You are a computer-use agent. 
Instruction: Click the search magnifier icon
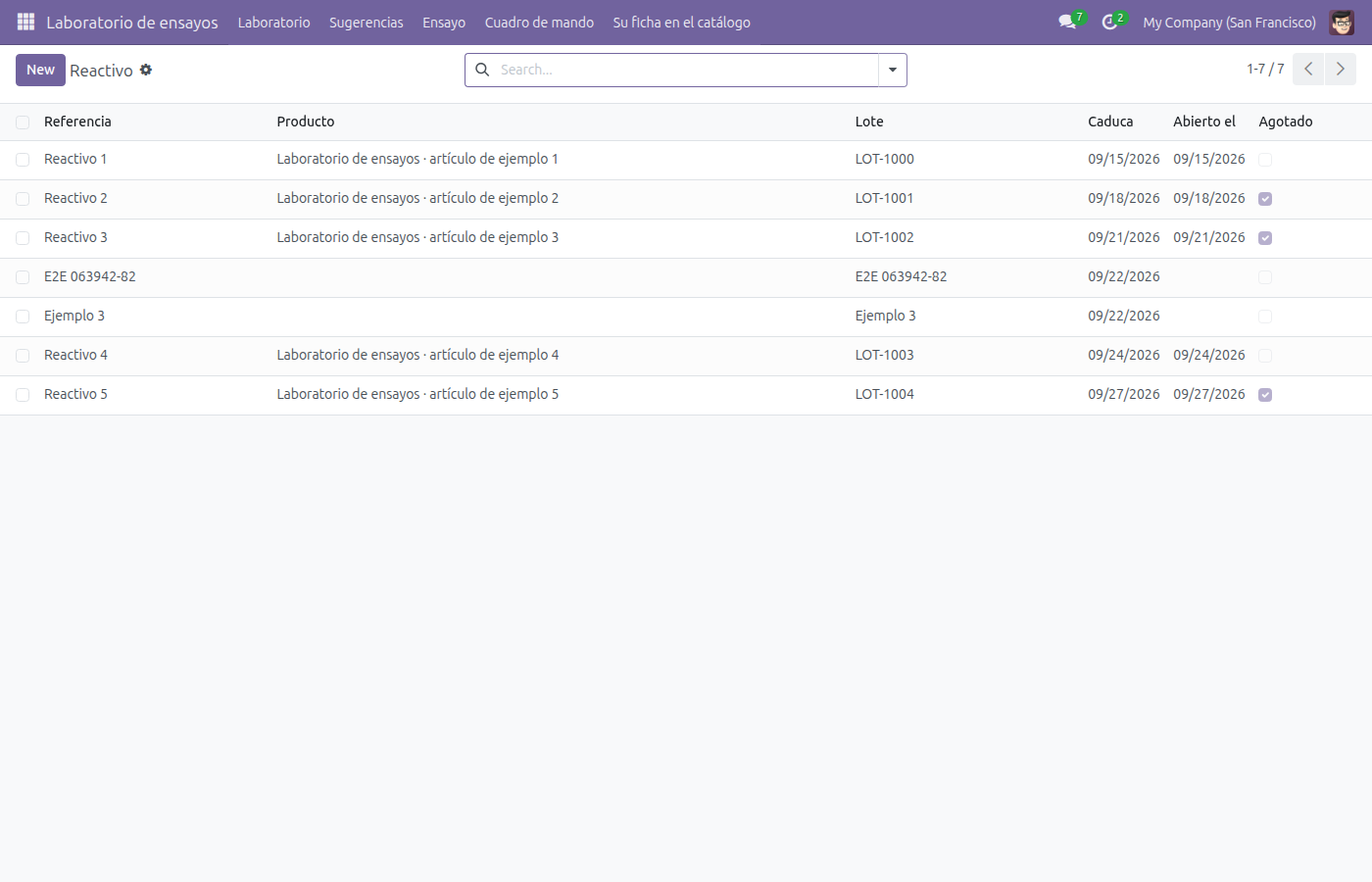coord(482,70)
